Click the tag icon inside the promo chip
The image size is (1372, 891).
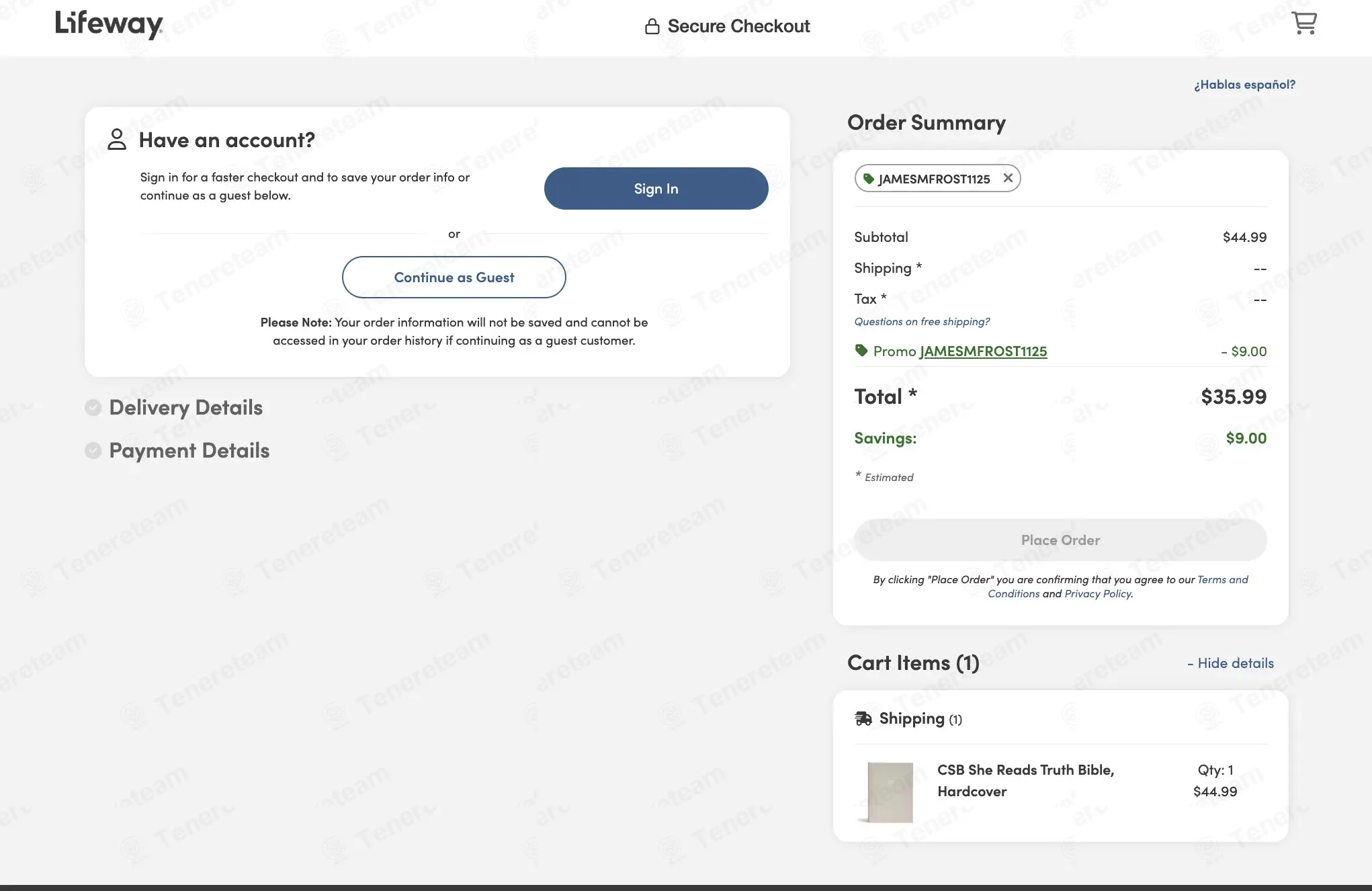(x=868, y=179)
